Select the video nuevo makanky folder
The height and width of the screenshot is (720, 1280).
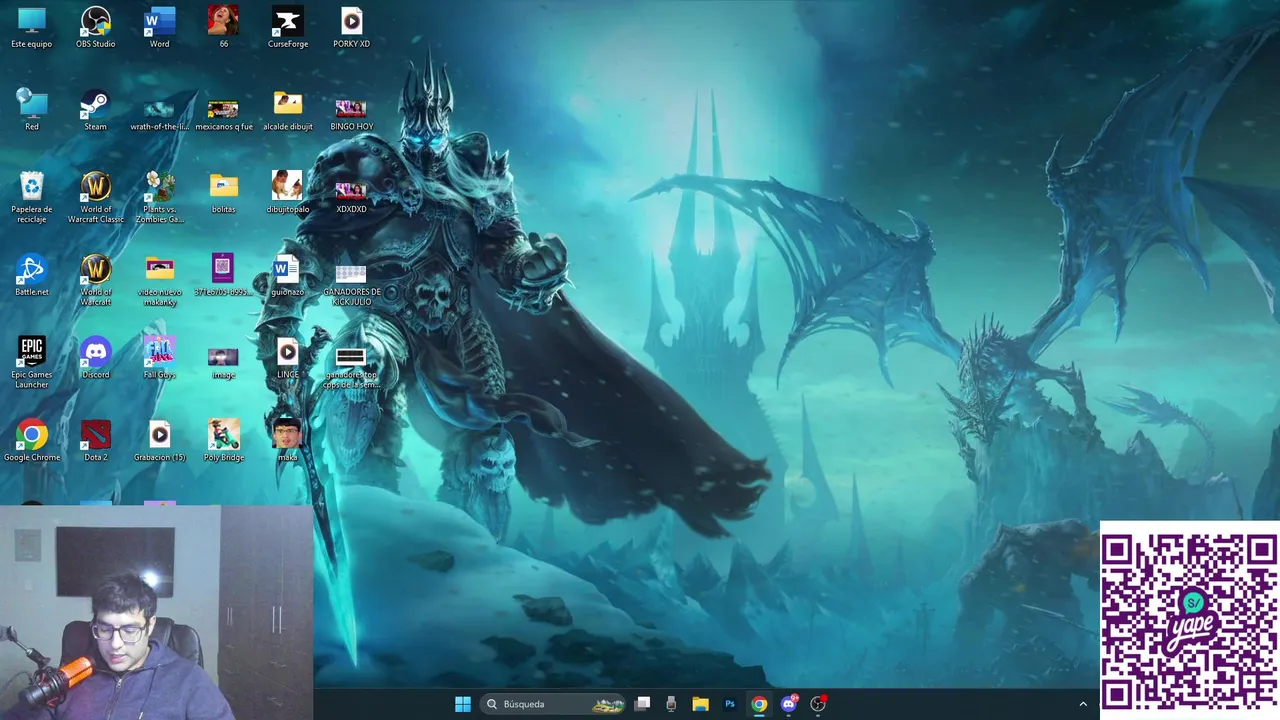[x=159, y=281]
